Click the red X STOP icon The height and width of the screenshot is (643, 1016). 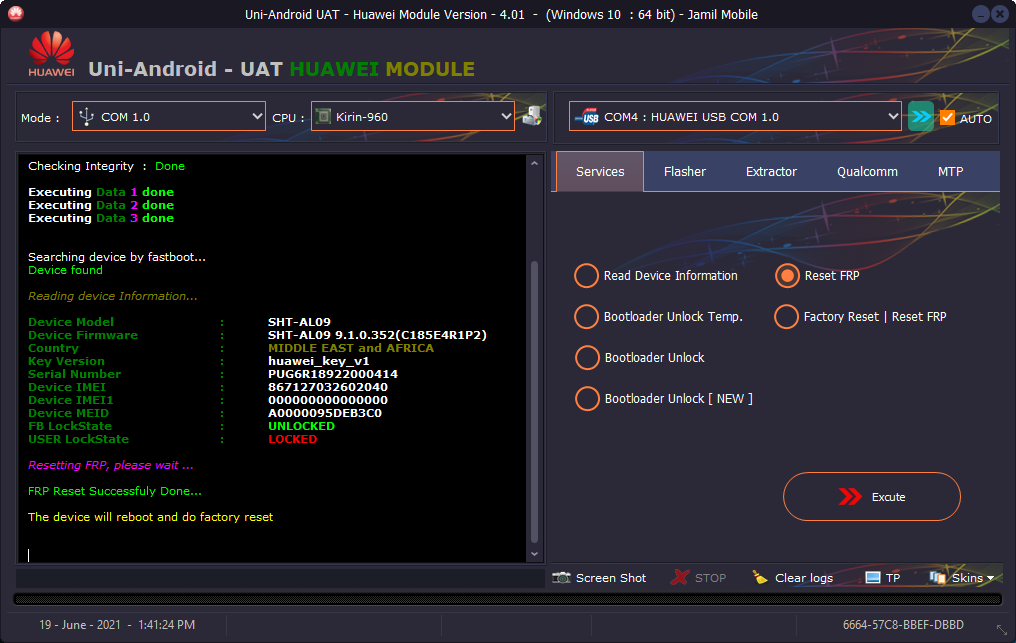tap(679, 578)
